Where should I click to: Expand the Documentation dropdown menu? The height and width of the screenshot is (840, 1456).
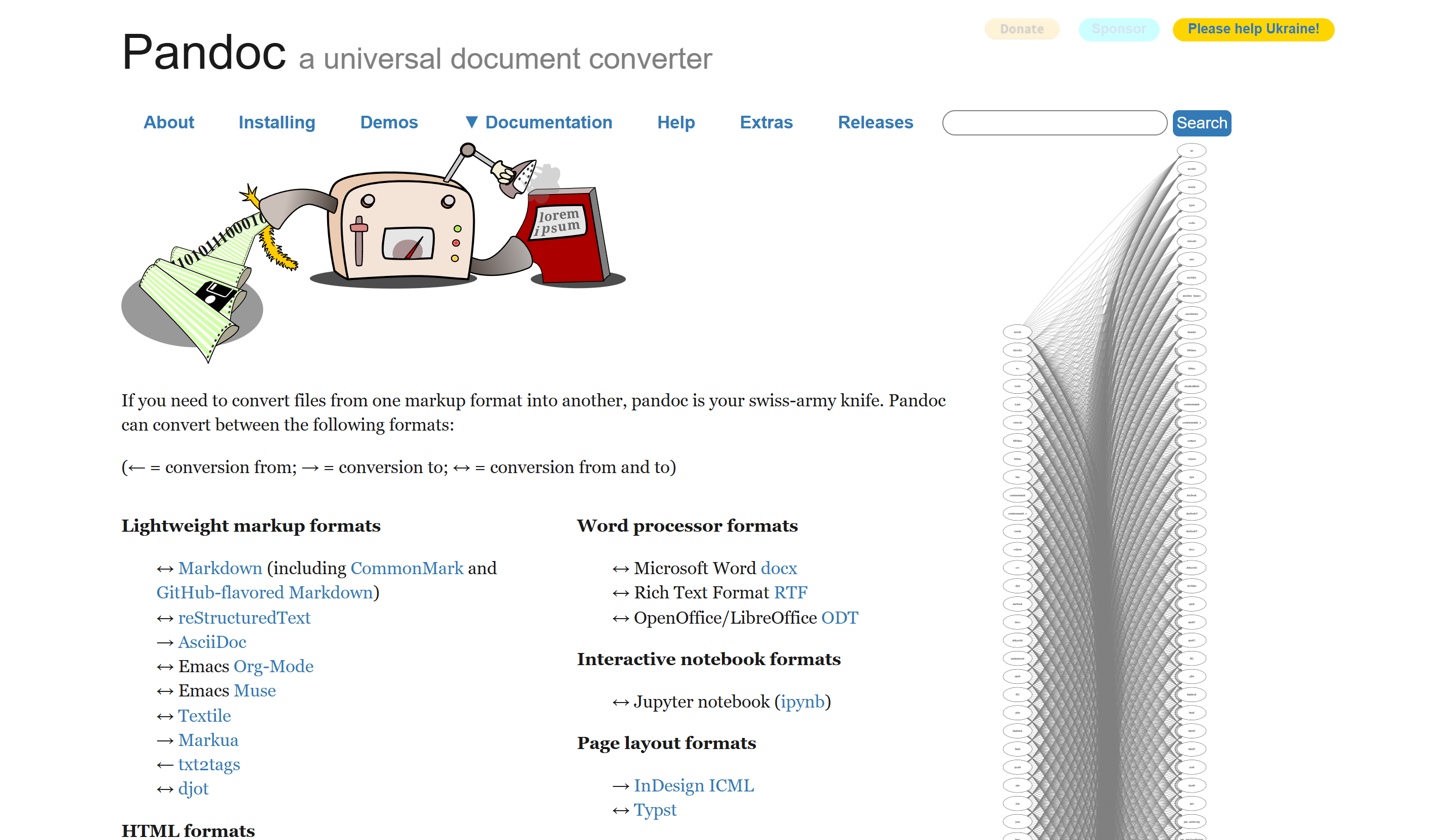[538, 122]
